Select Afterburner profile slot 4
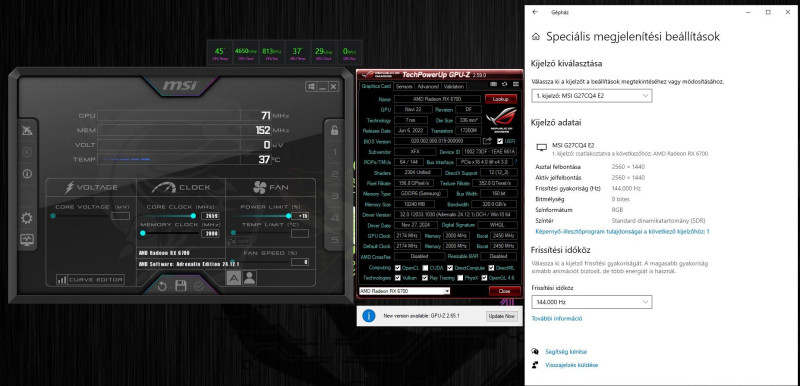 (x=335, y=218)
